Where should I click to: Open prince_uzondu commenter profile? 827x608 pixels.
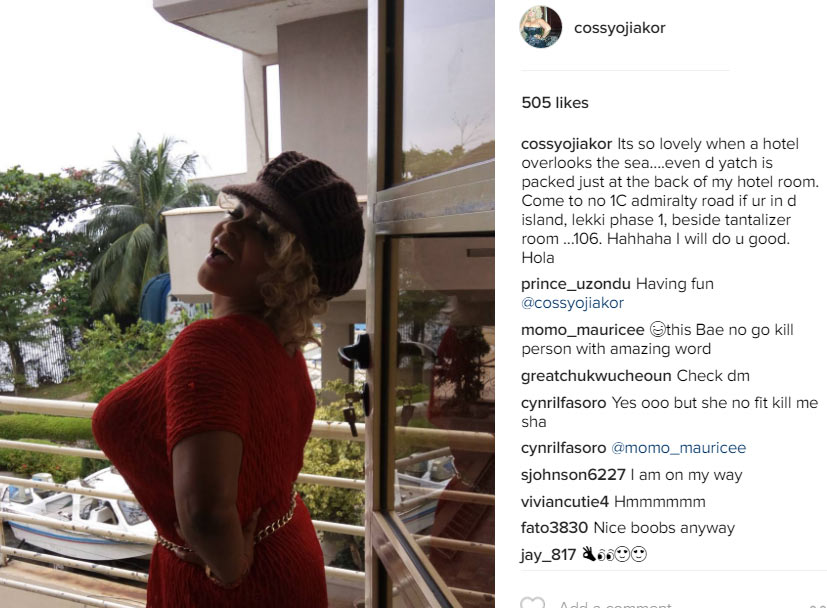(x=575, y=284)
